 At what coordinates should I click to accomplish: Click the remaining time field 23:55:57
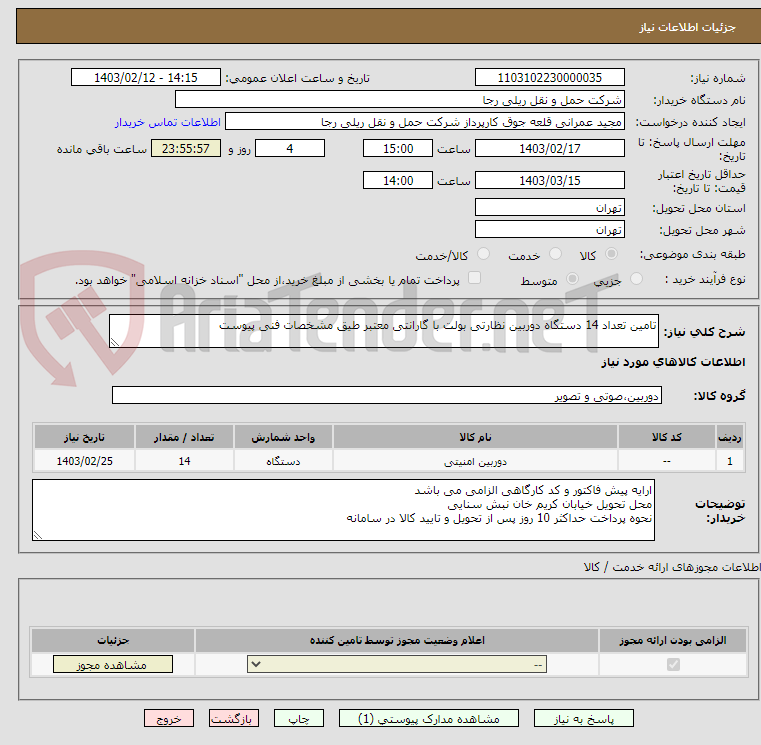tap(186, 148)
